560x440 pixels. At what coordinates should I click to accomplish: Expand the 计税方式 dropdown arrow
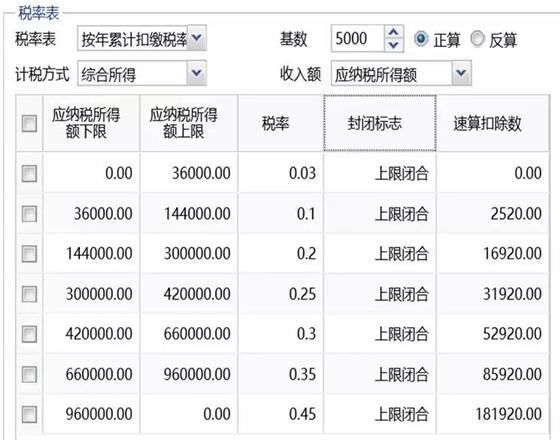coord(197,73)
